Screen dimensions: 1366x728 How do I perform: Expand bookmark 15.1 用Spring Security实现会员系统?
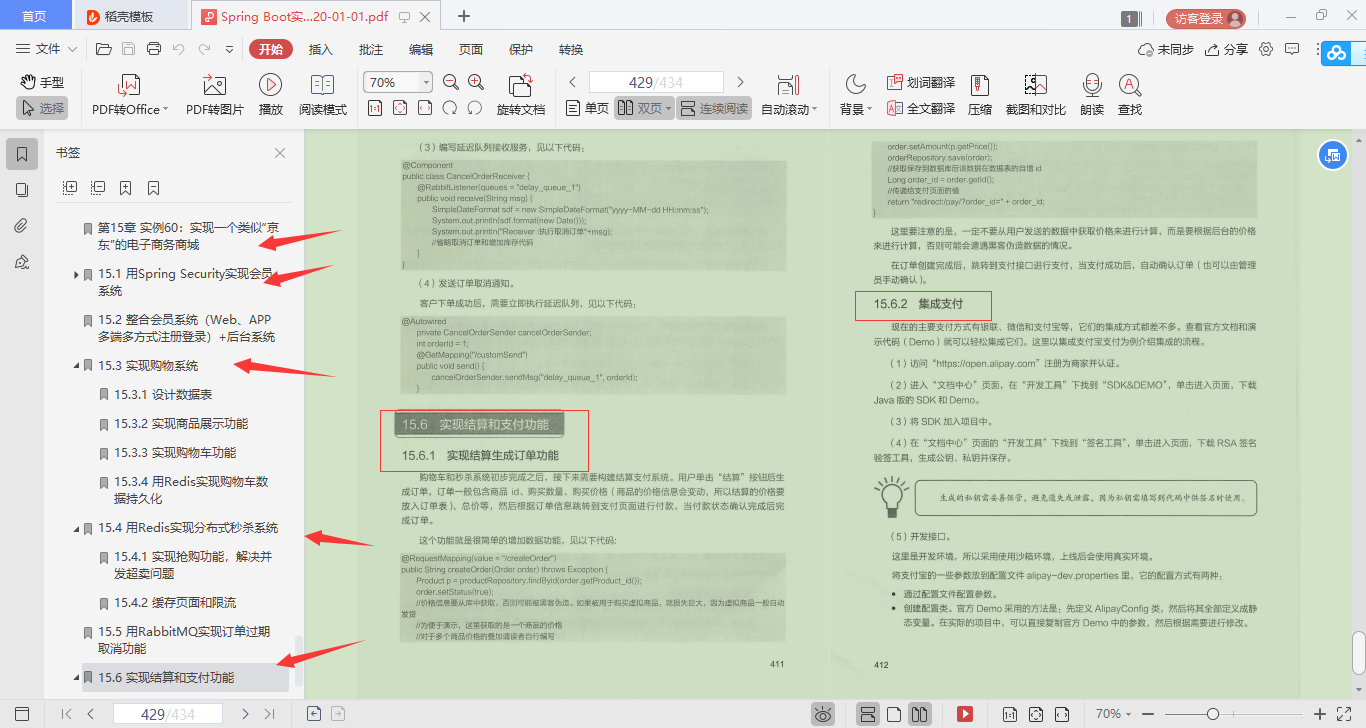[x=76, y=274]
